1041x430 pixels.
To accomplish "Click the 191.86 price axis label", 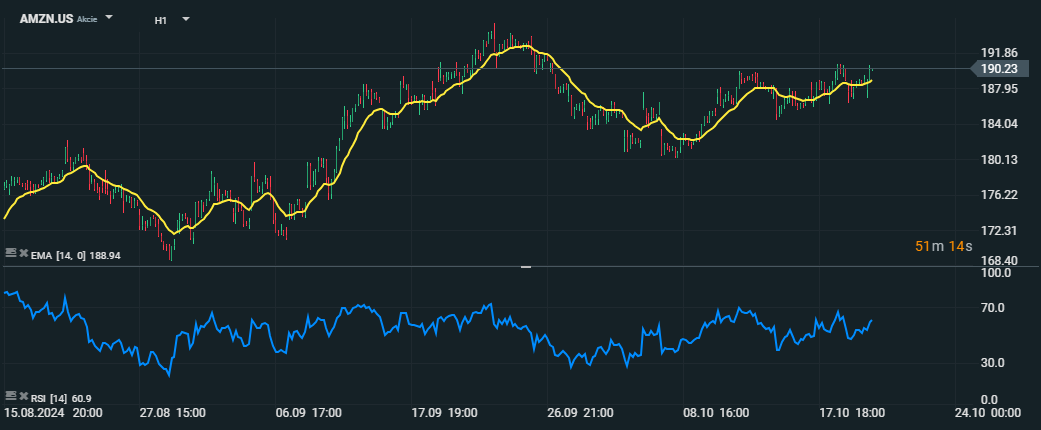I will [x=999, y=53].
